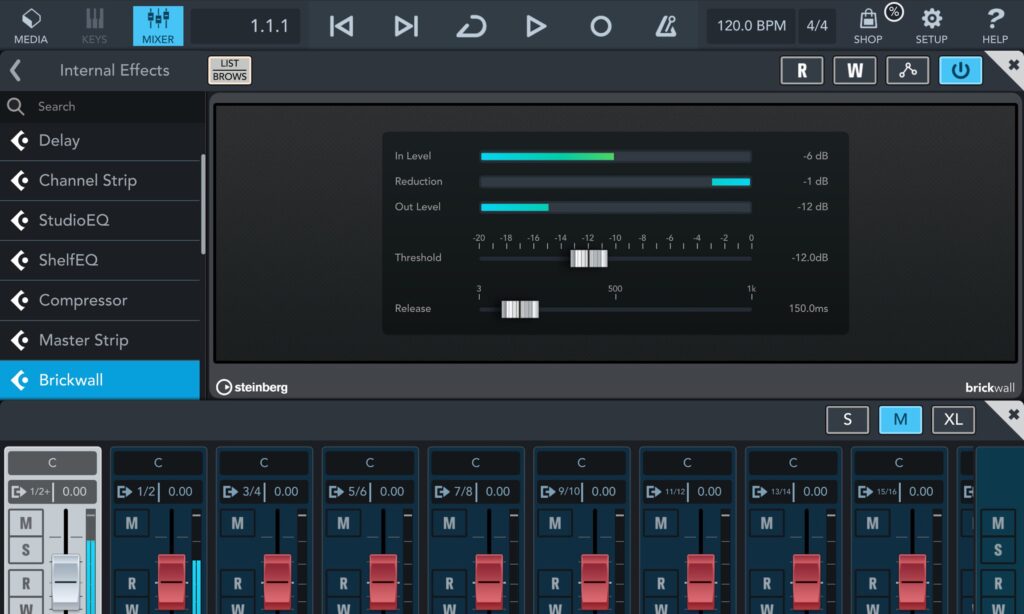Image resolution: width=1024 pixels, height=614 pixels.
Task: Enable Read automation for the effect
Action: click(x=801, y=70)
